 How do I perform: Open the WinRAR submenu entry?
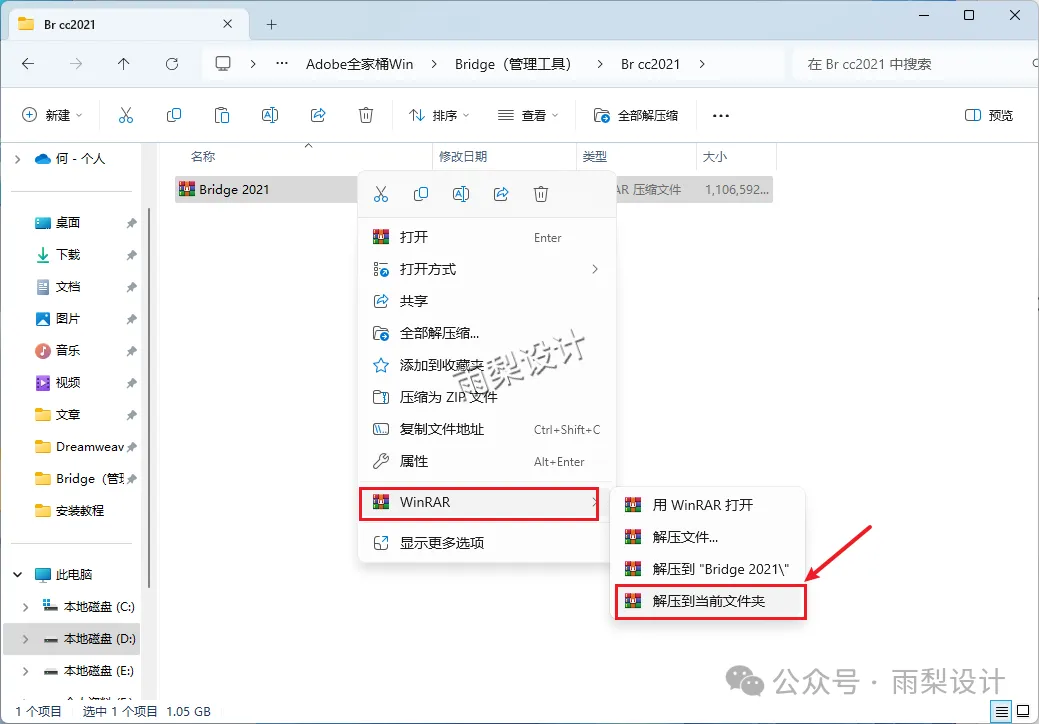(479, 503)
